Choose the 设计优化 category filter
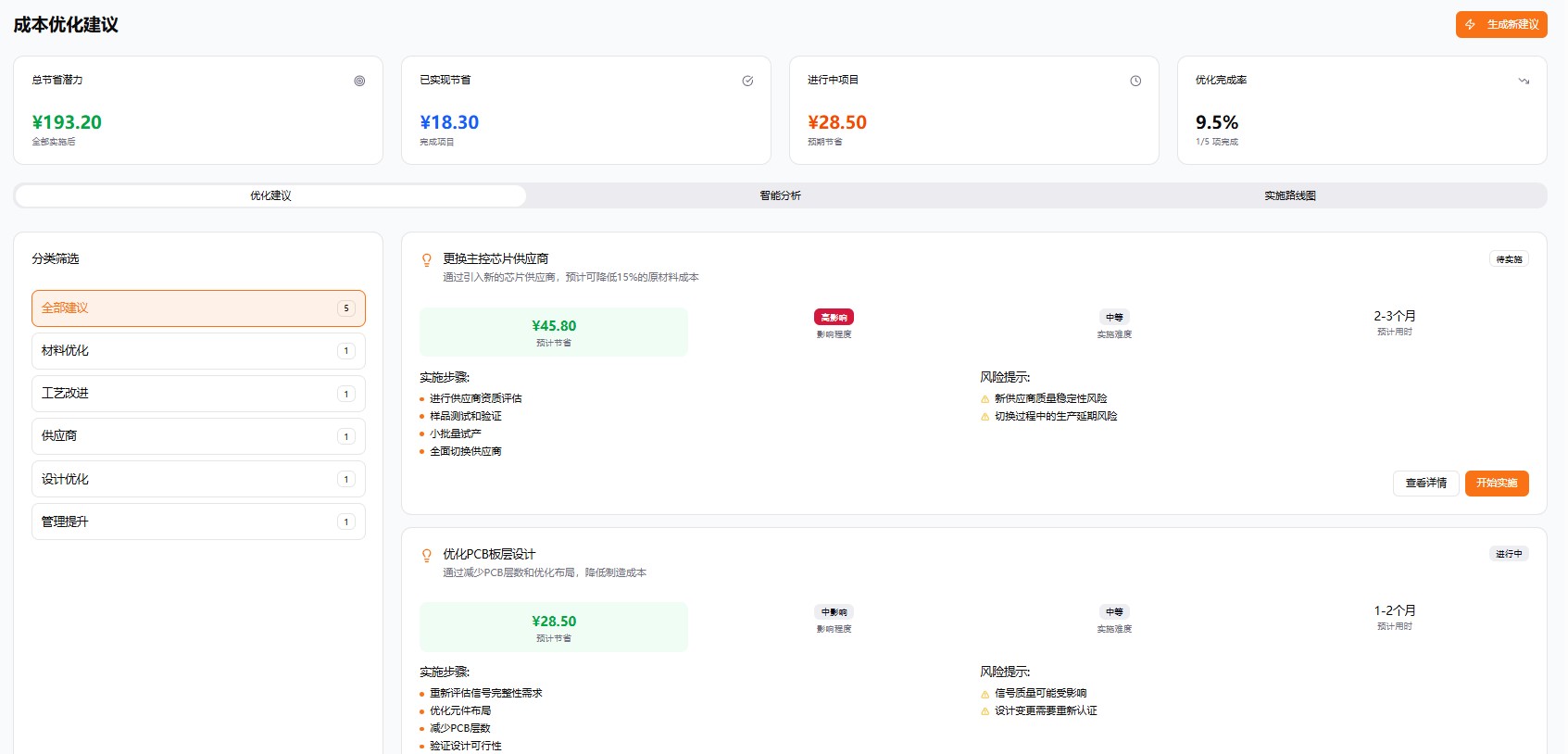The width and height of the screenshot is (1568, 754). [198, 479]
